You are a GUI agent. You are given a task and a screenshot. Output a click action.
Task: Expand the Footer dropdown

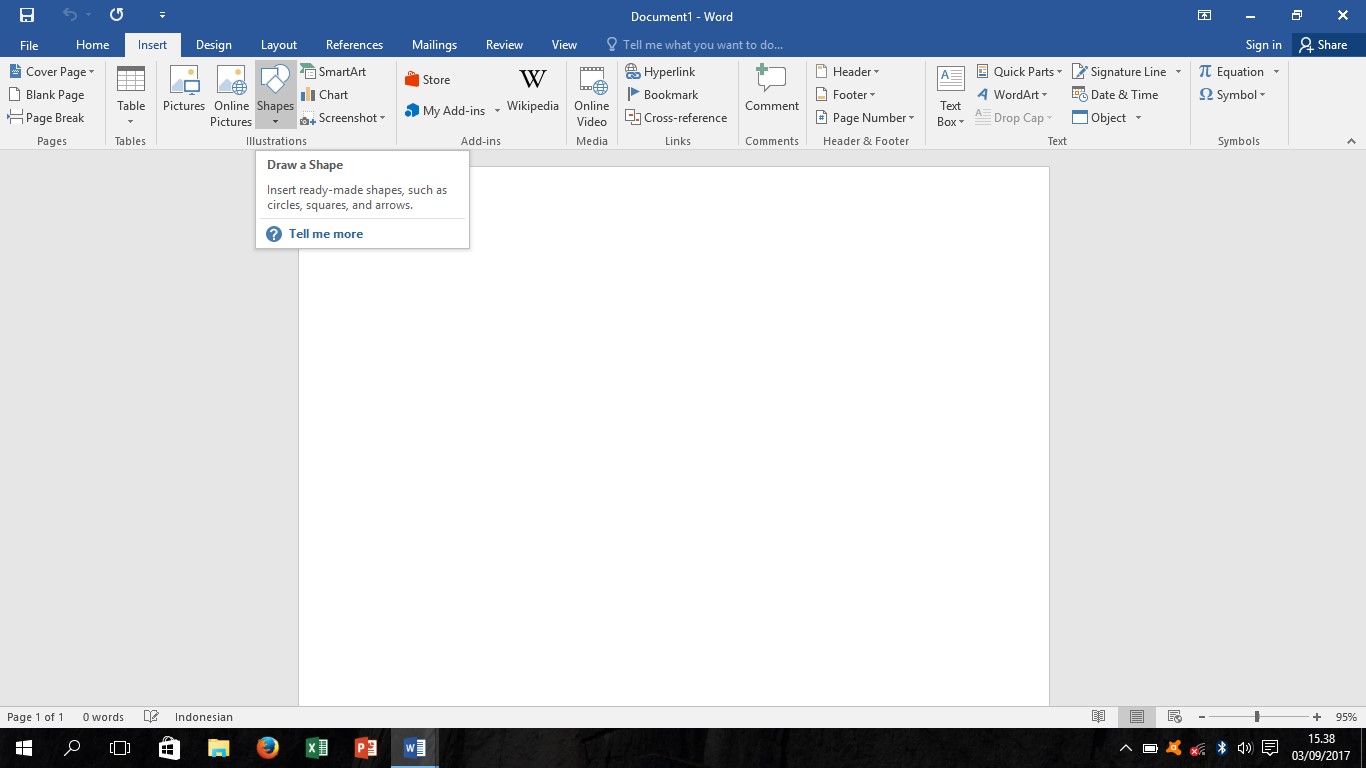846,95
